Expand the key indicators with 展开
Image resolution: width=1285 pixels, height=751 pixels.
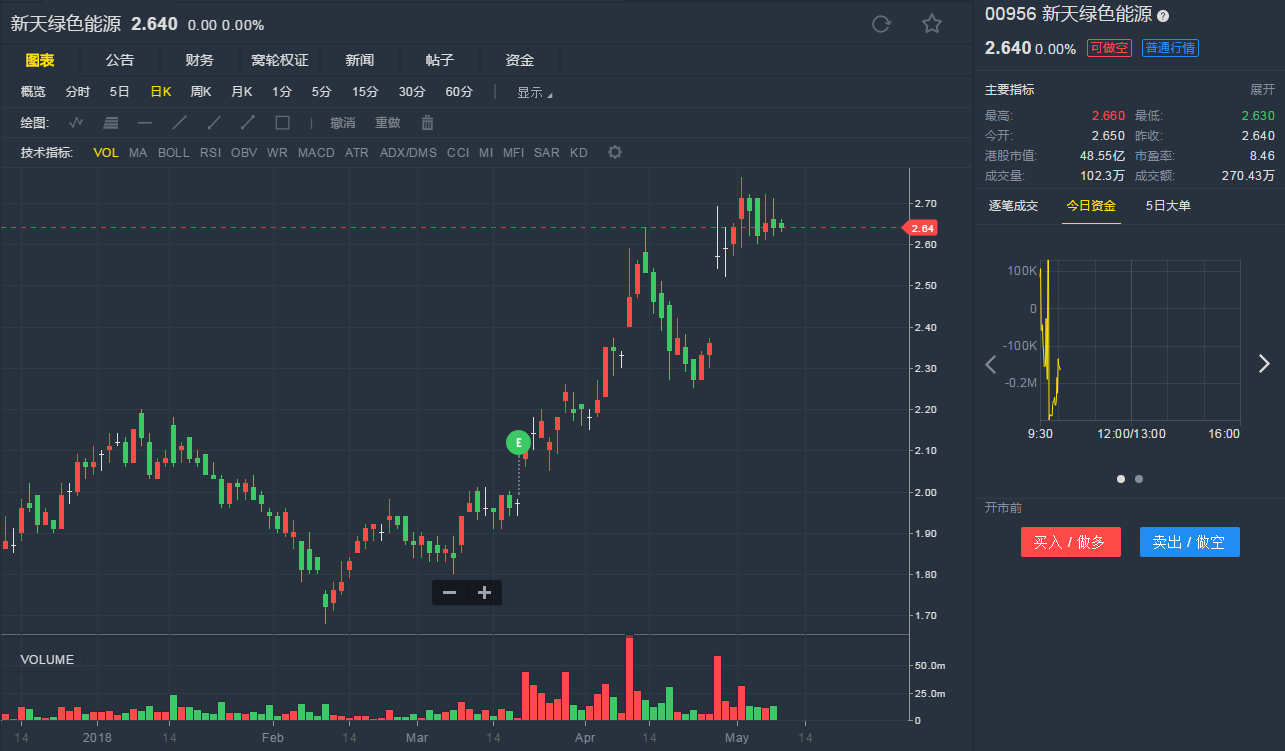point(1262,90)
